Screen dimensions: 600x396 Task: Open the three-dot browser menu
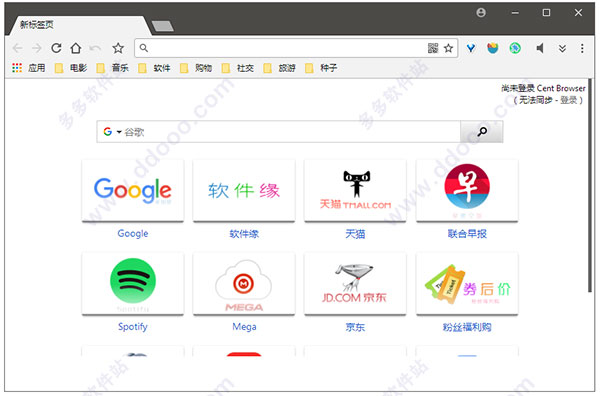(582, 48)
